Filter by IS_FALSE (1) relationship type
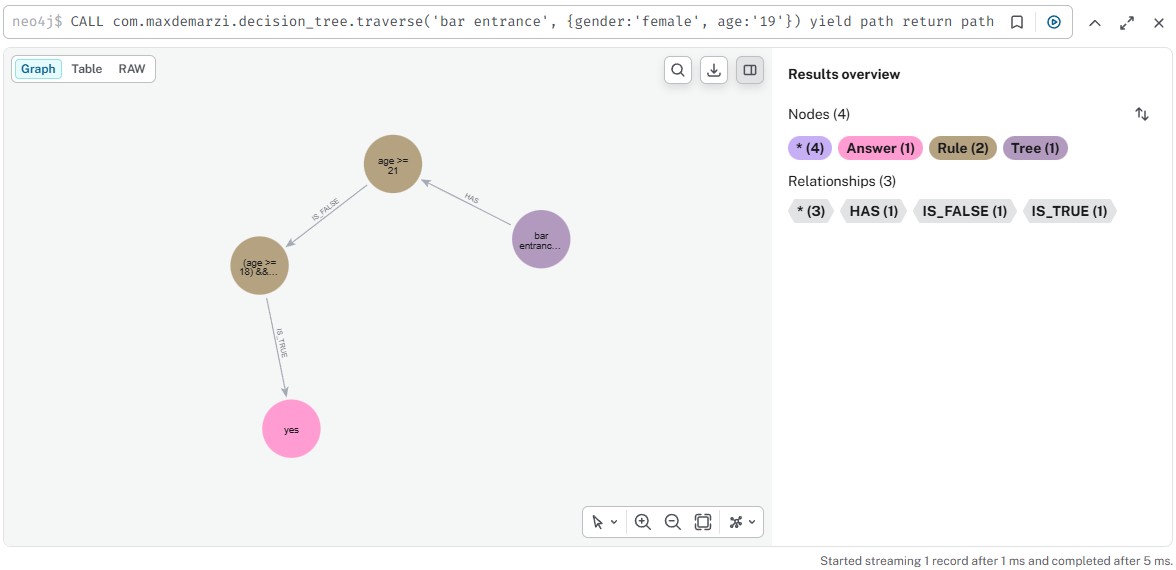This screenshot has height=570, width=1176. 964,211
